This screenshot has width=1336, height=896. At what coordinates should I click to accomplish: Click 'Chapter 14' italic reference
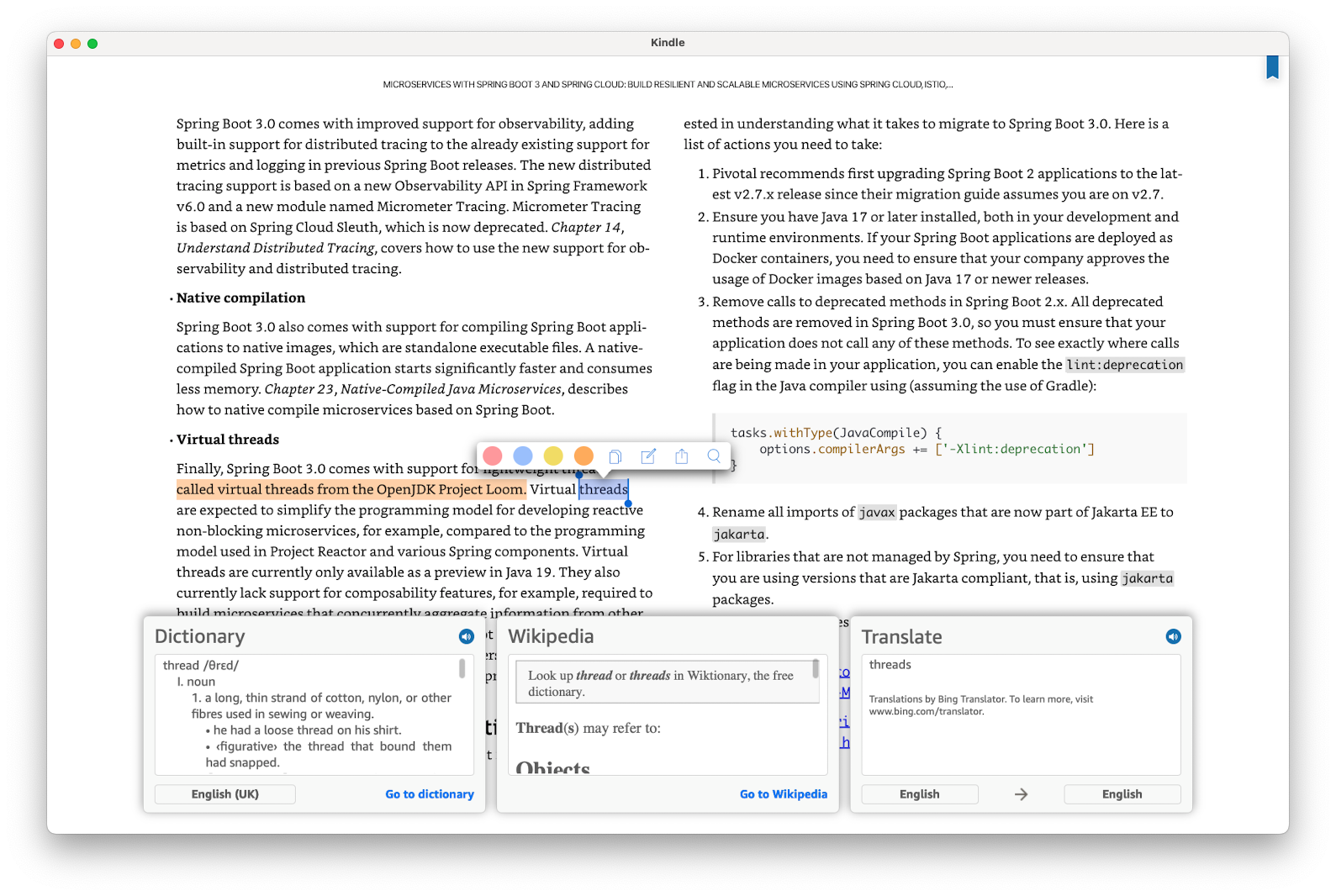(586, 227)
